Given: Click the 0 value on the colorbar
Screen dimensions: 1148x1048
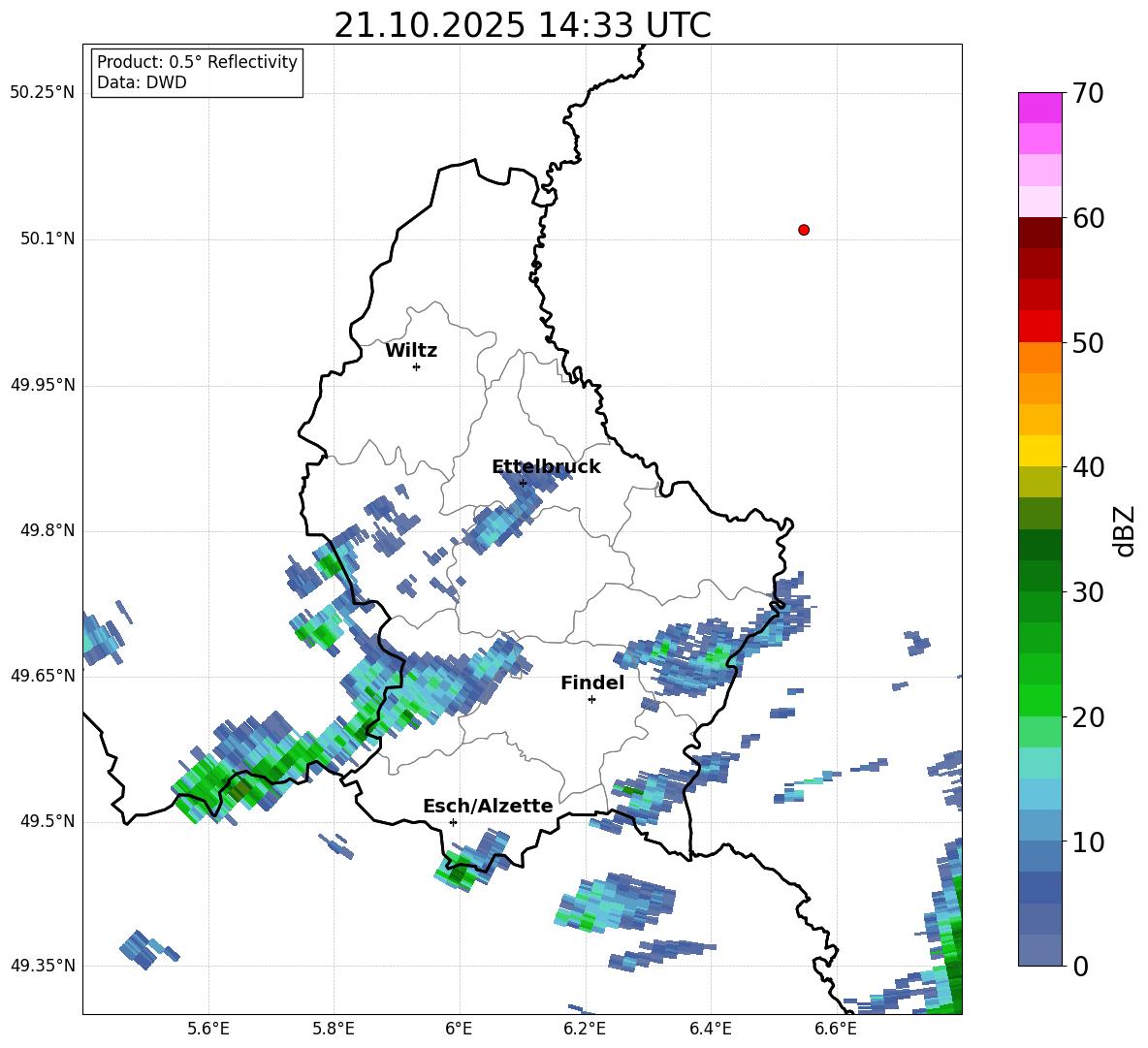Looking at the screenshot, I should (1080, 966).
